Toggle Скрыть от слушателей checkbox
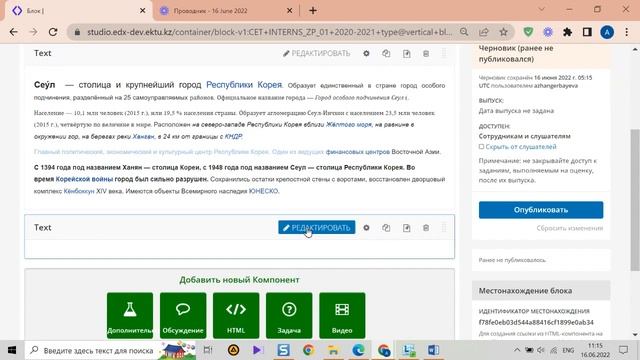This screenshot has width=640, height=360. pyautogui.click(x=481, y=147)
